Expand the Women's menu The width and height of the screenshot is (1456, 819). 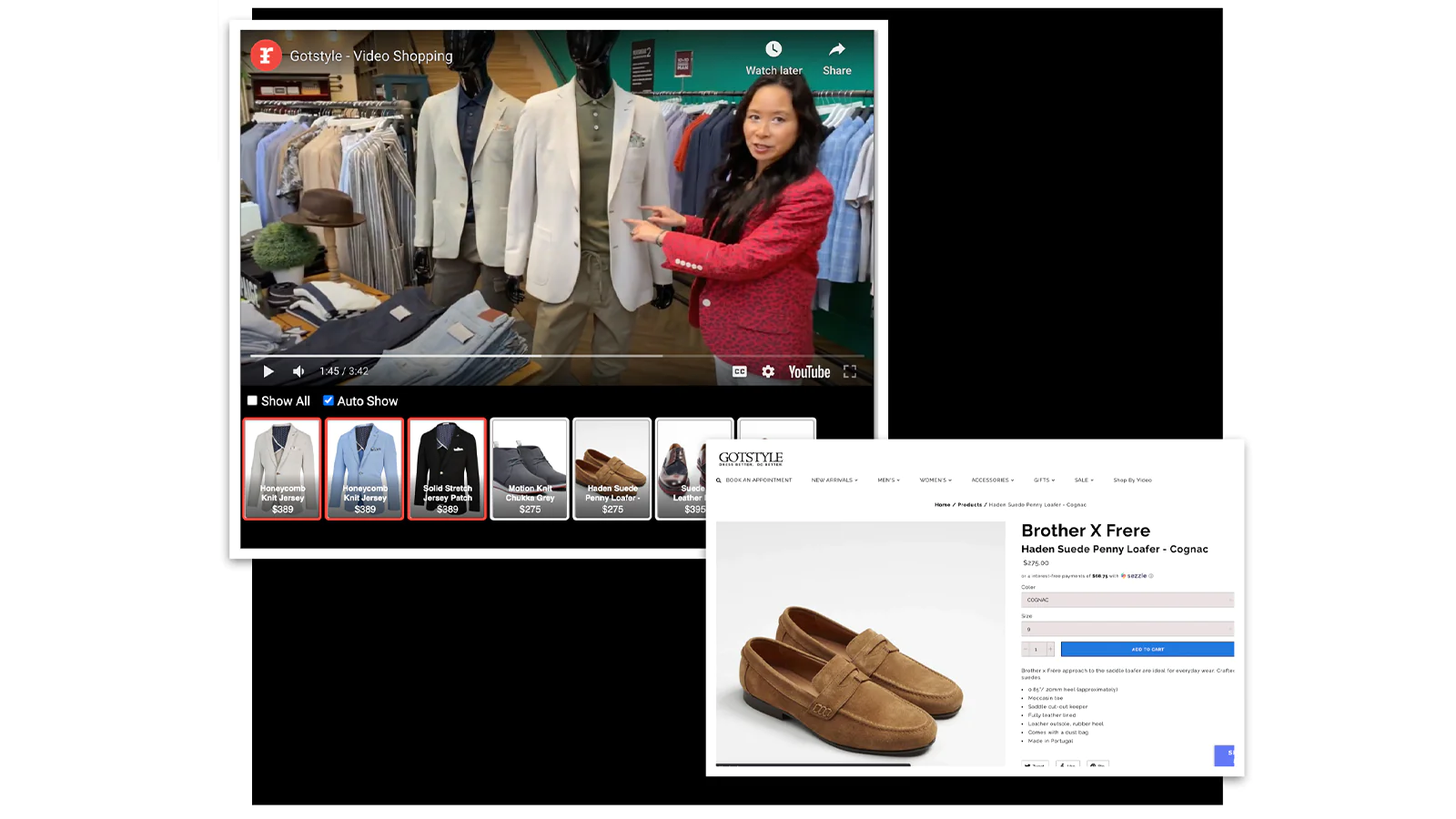pos(935,480)
